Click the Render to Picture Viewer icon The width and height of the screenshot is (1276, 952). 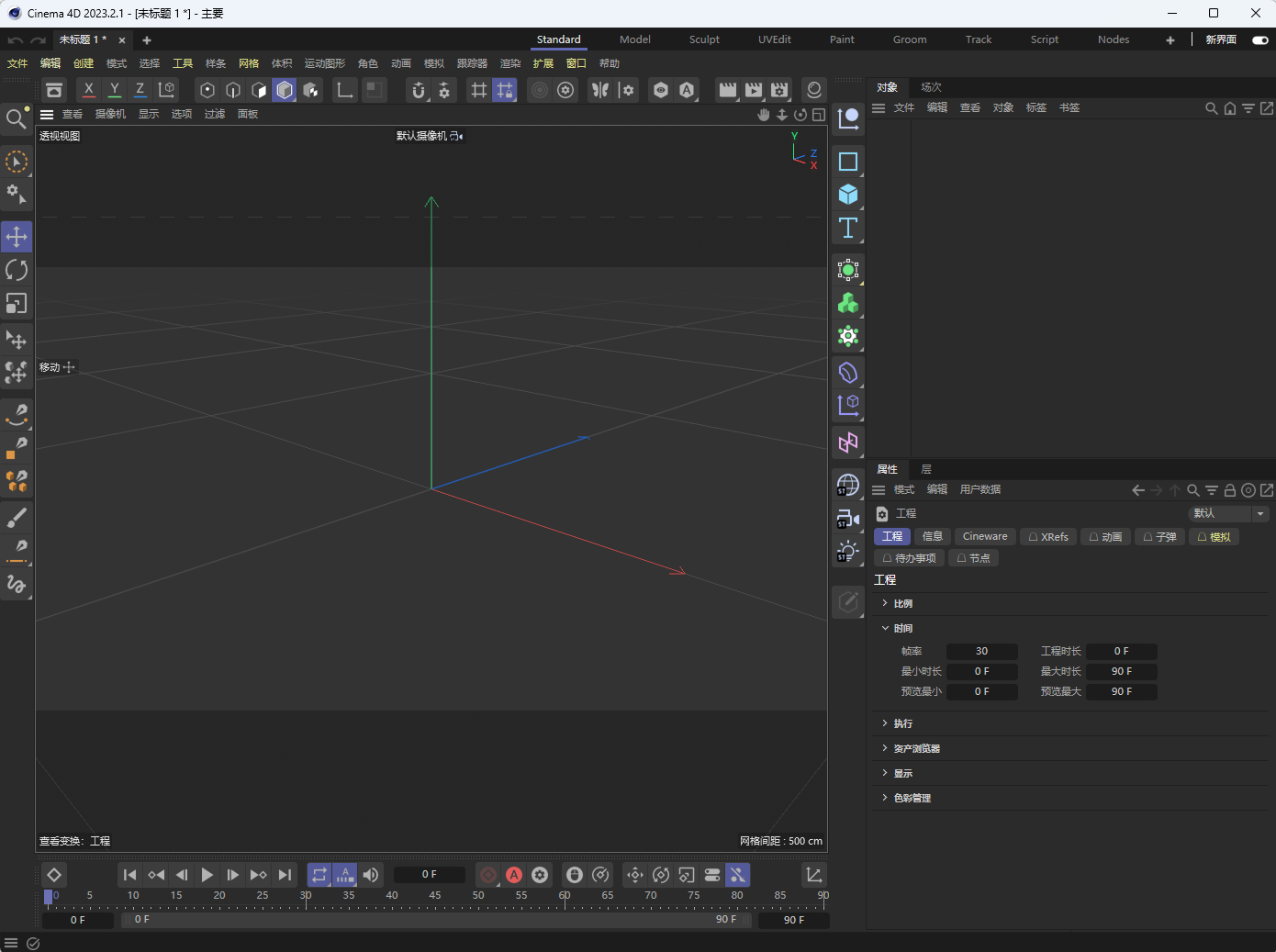tap(753, 90)
